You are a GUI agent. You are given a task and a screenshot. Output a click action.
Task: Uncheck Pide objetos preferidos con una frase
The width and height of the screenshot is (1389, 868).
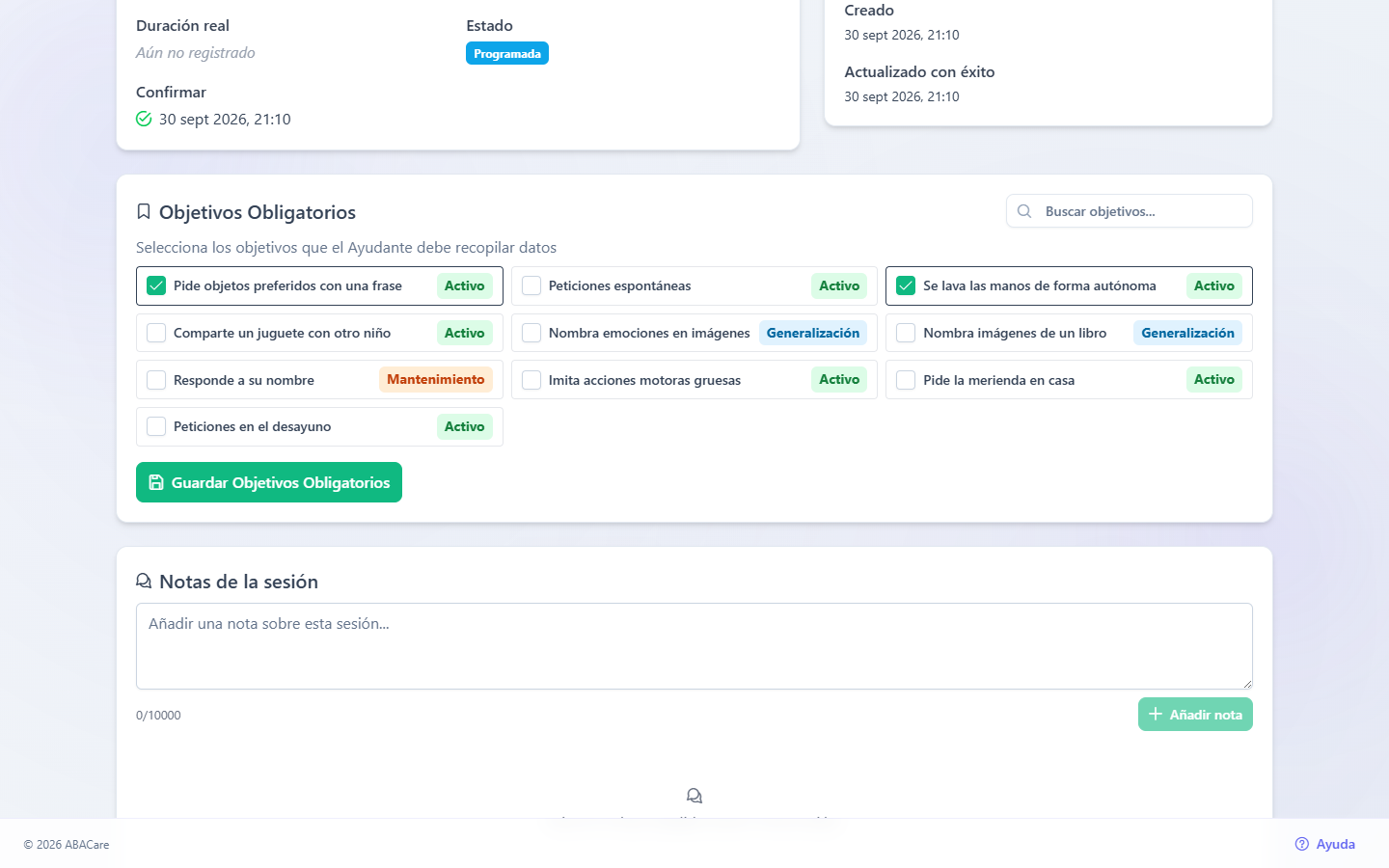[156, 285]
